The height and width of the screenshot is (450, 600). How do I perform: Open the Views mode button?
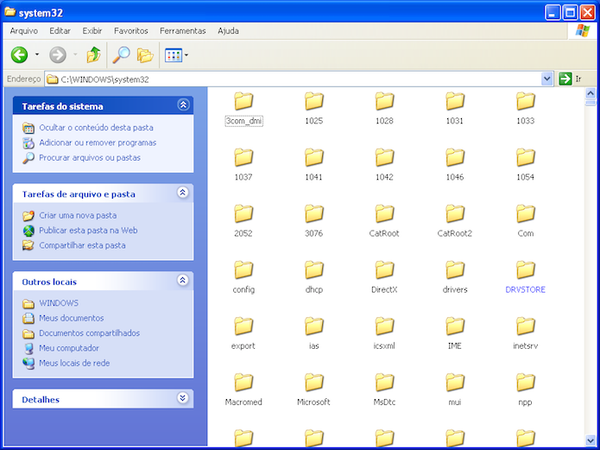coord(173,55)
